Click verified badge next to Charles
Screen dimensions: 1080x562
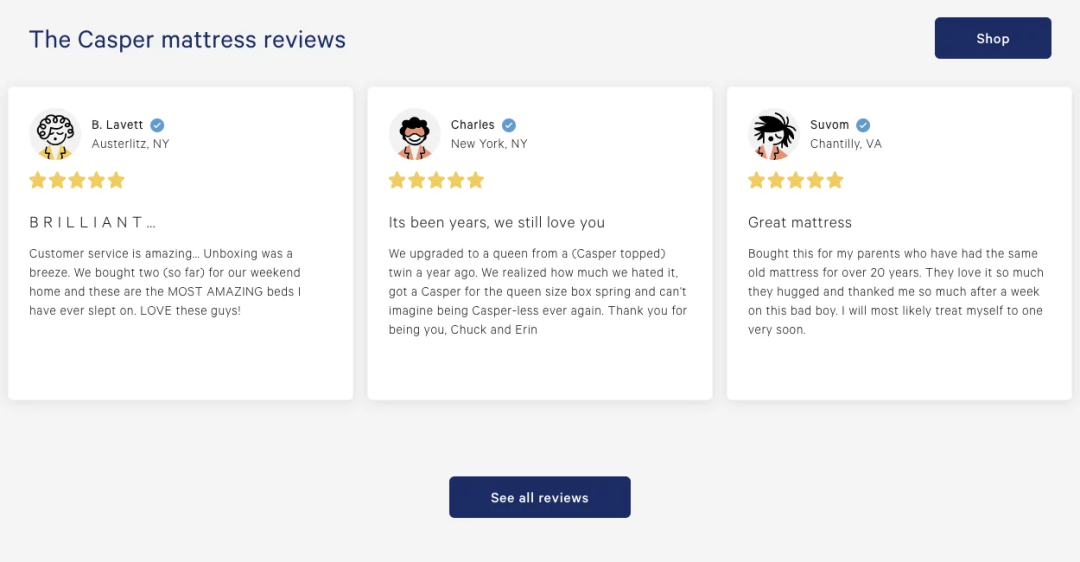tap(509, 125)
